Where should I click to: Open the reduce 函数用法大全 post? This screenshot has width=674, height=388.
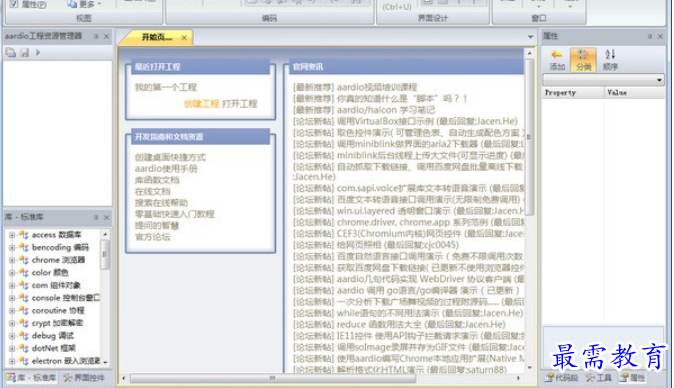(x=399, y=324)
